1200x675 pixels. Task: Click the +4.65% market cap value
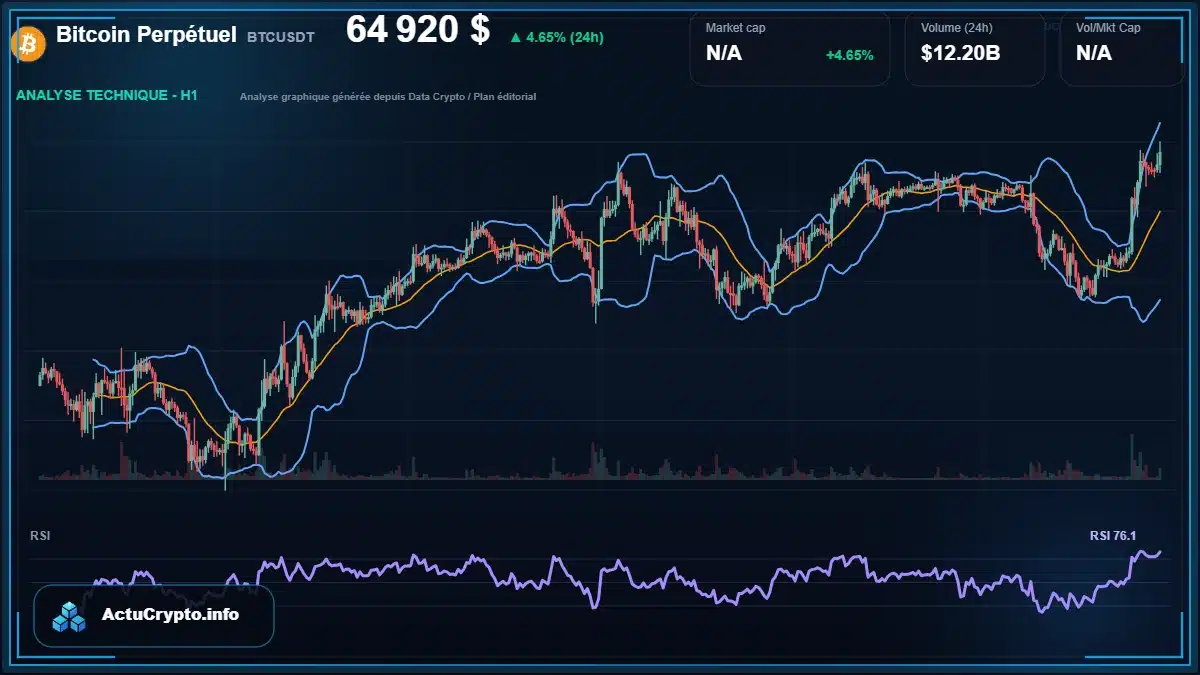849,55
